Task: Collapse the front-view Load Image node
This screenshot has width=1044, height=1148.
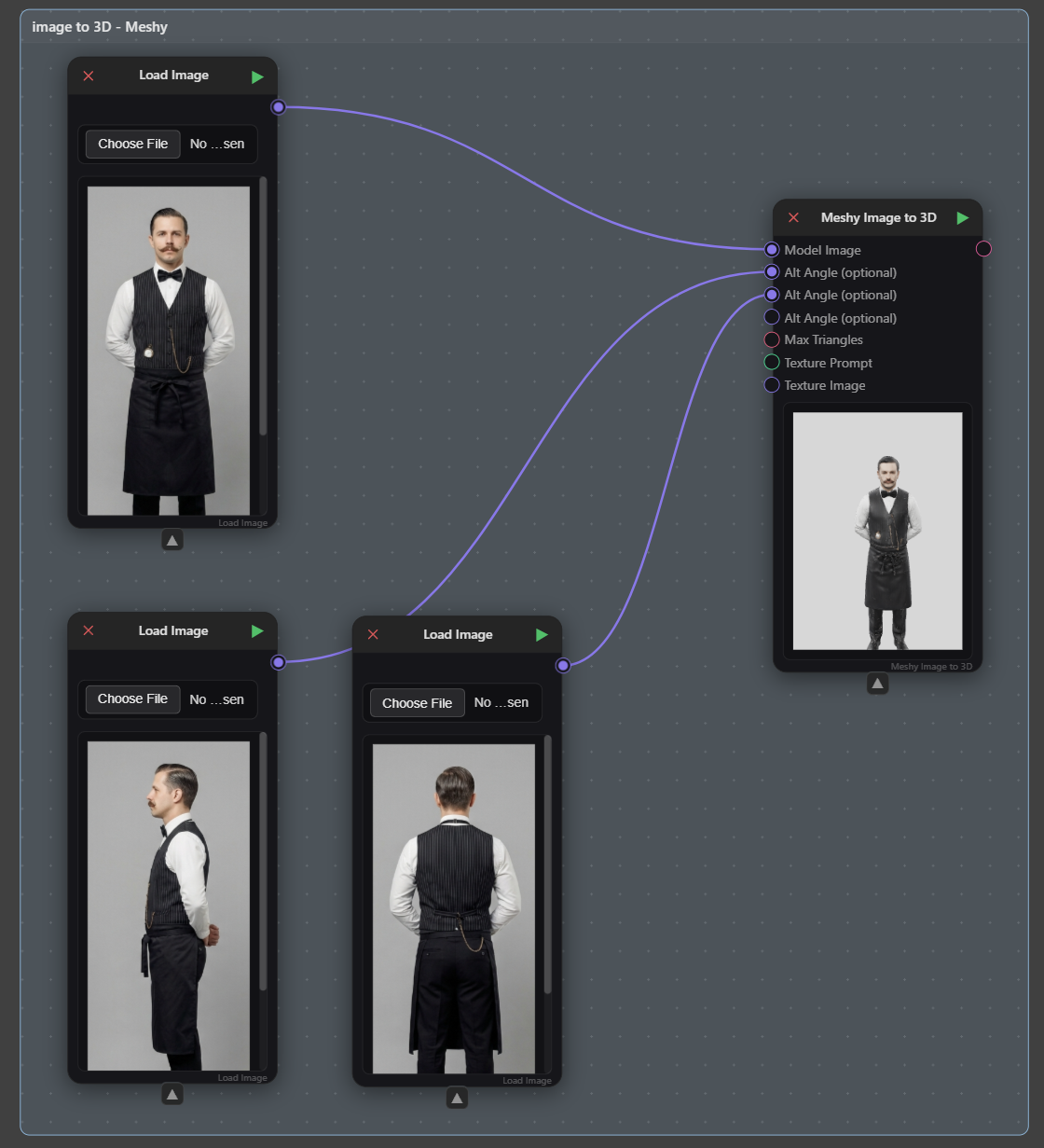Action: (172, 540)
